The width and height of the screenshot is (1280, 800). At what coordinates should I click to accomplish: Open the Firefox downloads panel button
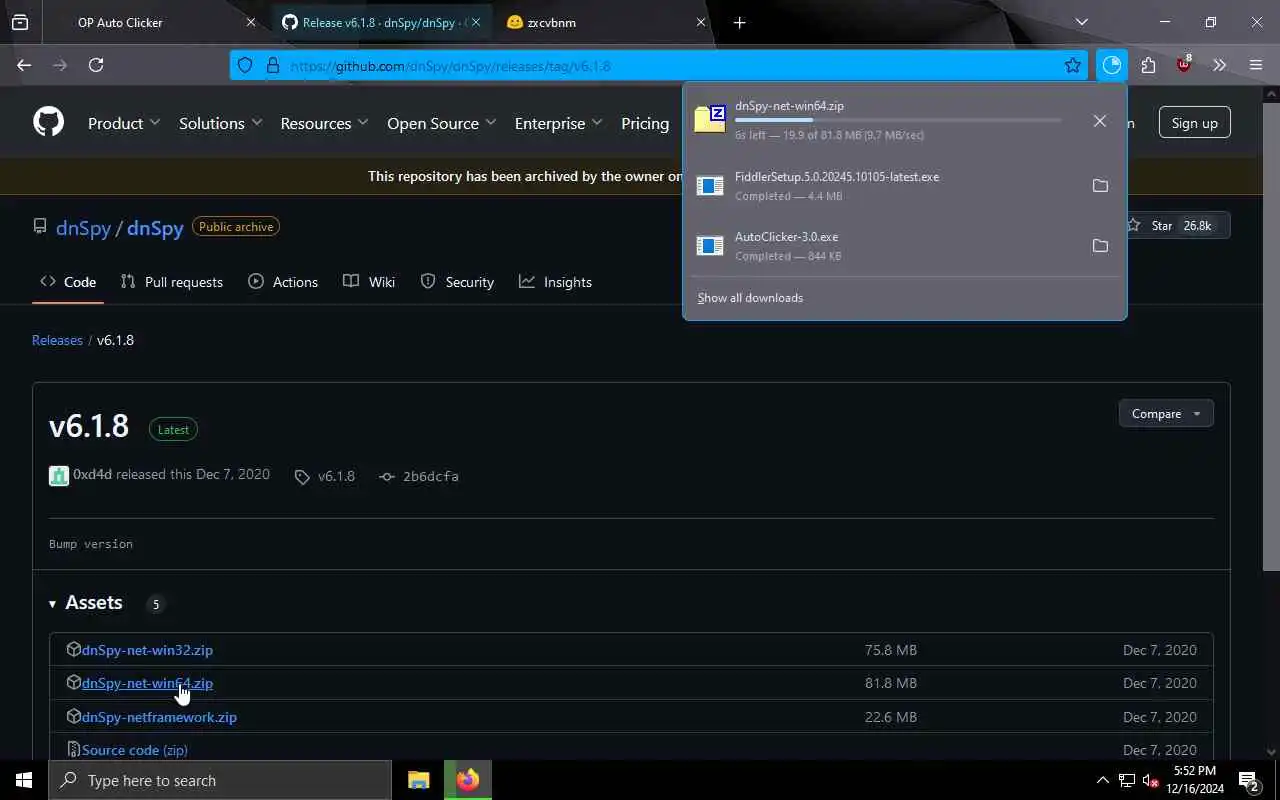click(x=1112, y=65)
